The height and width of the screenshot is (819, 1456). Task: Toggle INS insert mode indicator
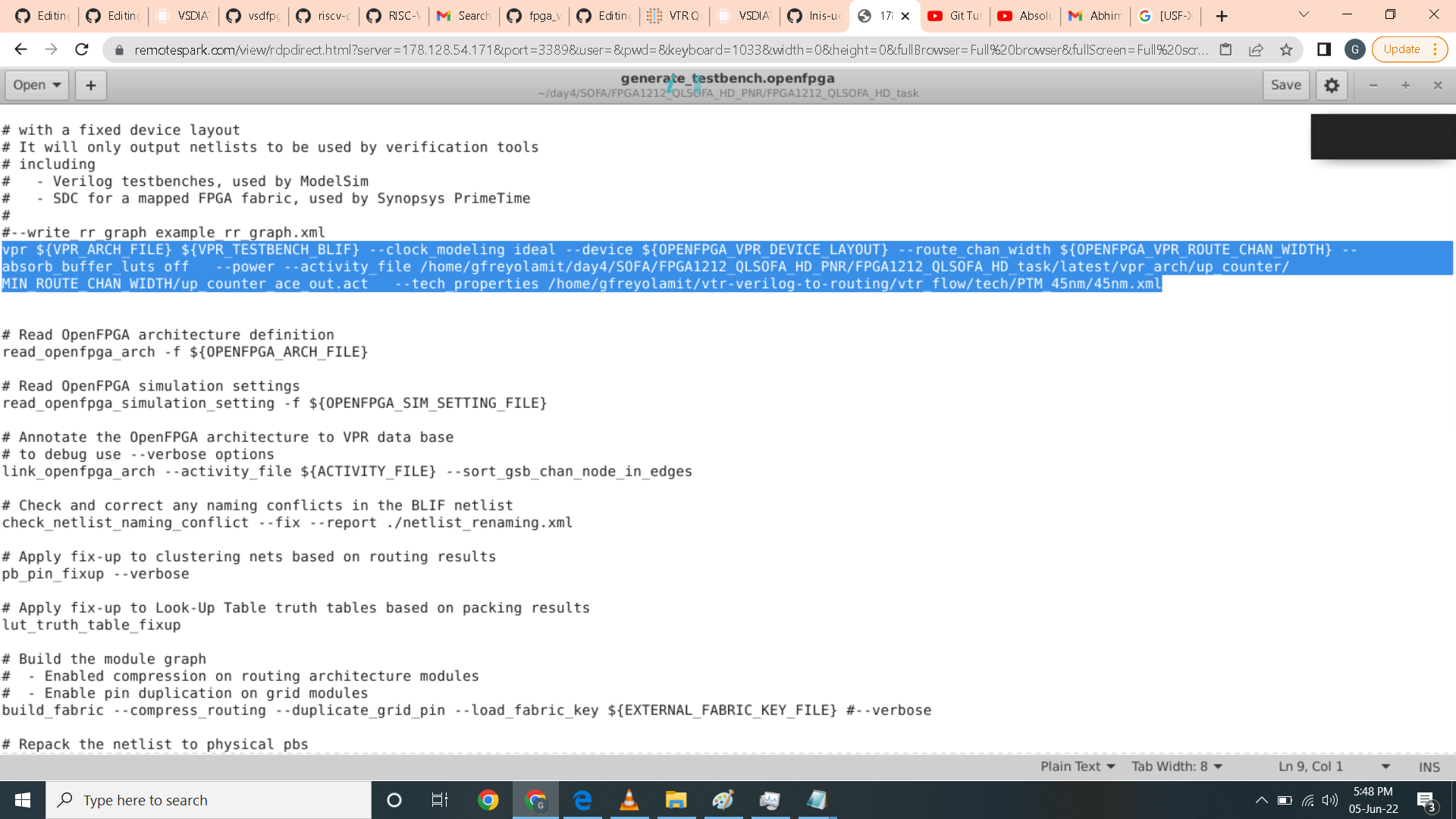[1429, 767]
